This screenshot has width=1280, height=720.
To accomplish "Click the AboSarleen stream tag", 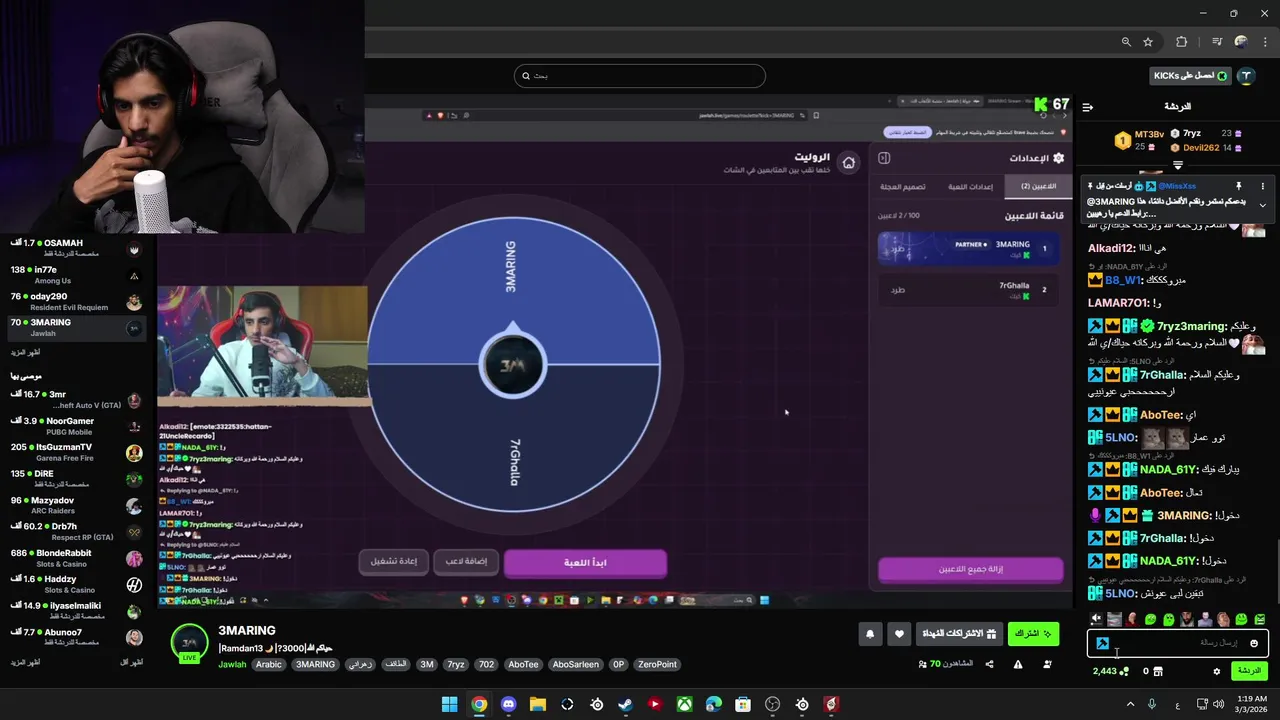I will click(x=576, y=665).
